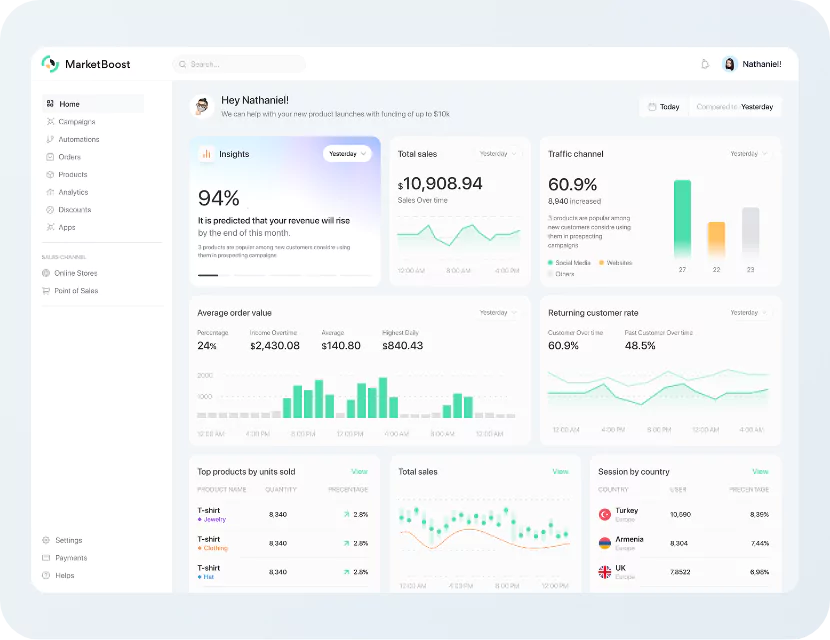830x640 pixels.
Task: Click the Settings gear icon in sidebar
Action: coord(46,540)
